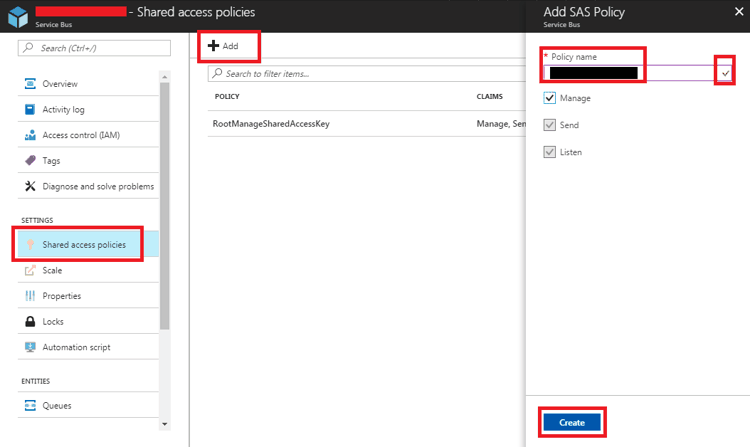Click the Overview icon in sidebar

tap(31, 84)
